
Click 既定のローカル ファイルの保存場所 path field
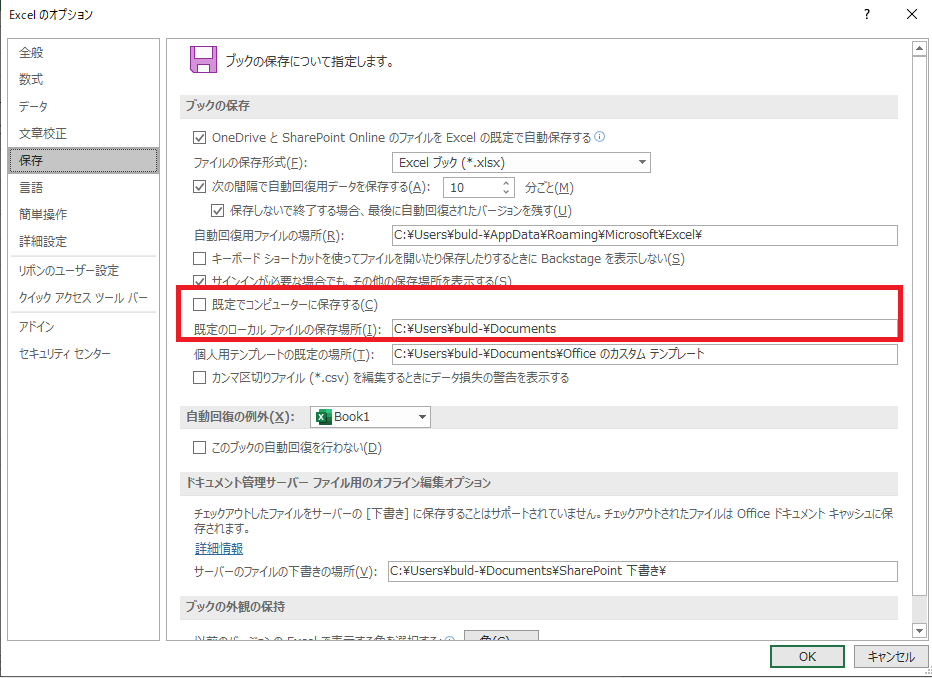pos(644,329)
